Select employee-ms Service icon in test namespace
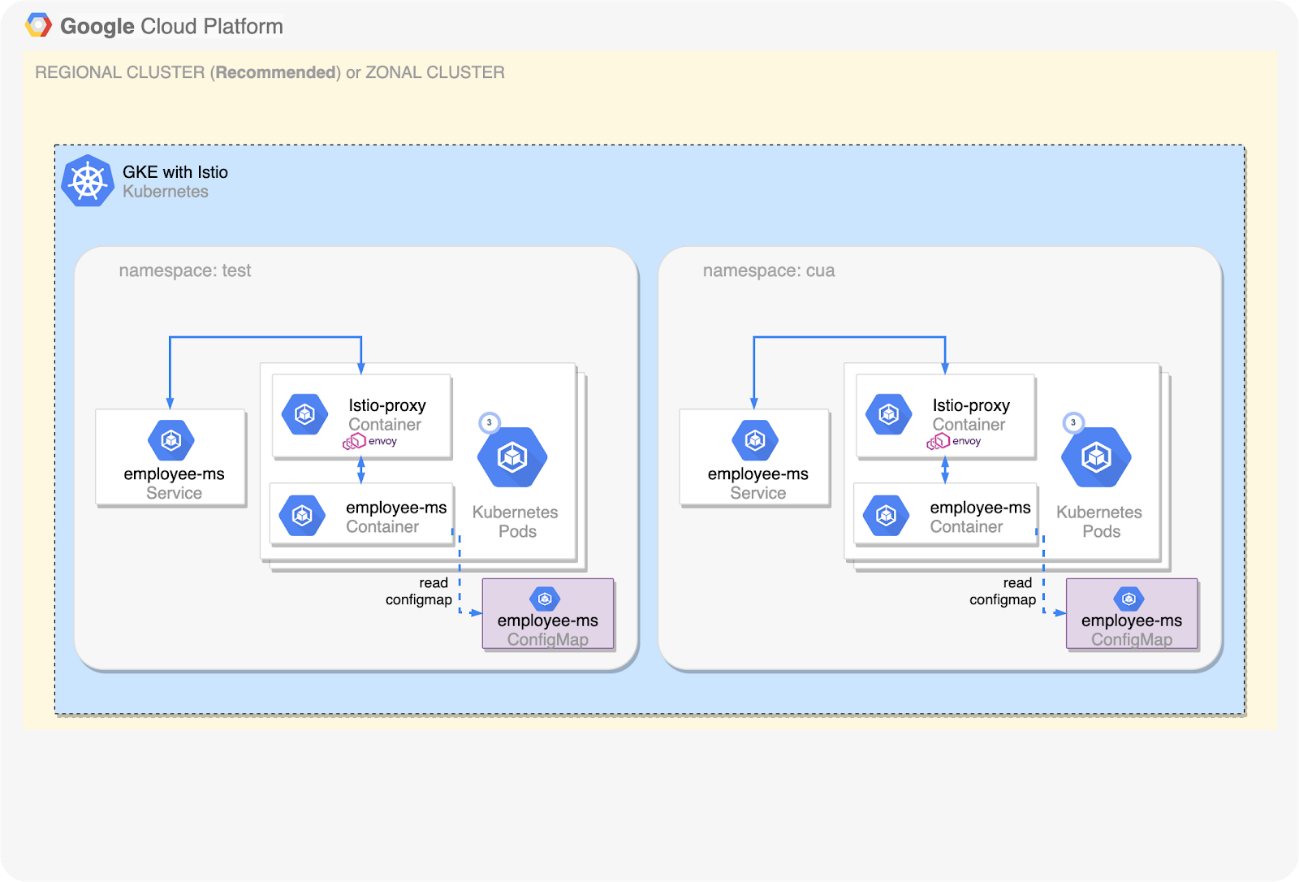This screenshot has width=1299, height=882. click(171, 440)
